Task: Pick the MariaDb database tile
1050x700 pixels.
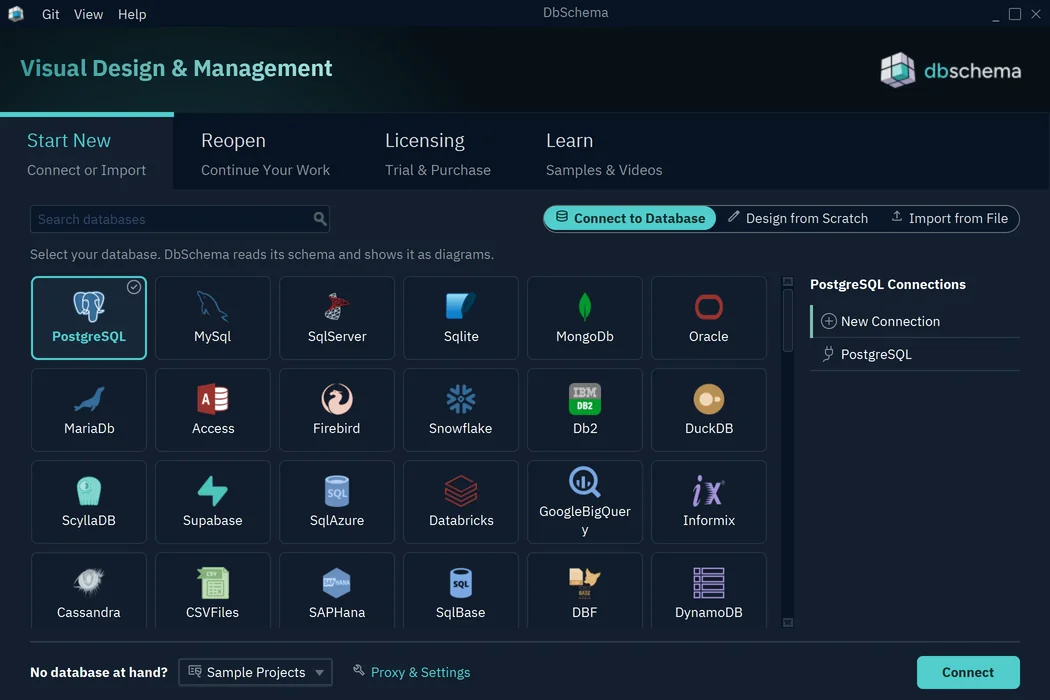Action: pyautogui.click(x=88, y=410)
